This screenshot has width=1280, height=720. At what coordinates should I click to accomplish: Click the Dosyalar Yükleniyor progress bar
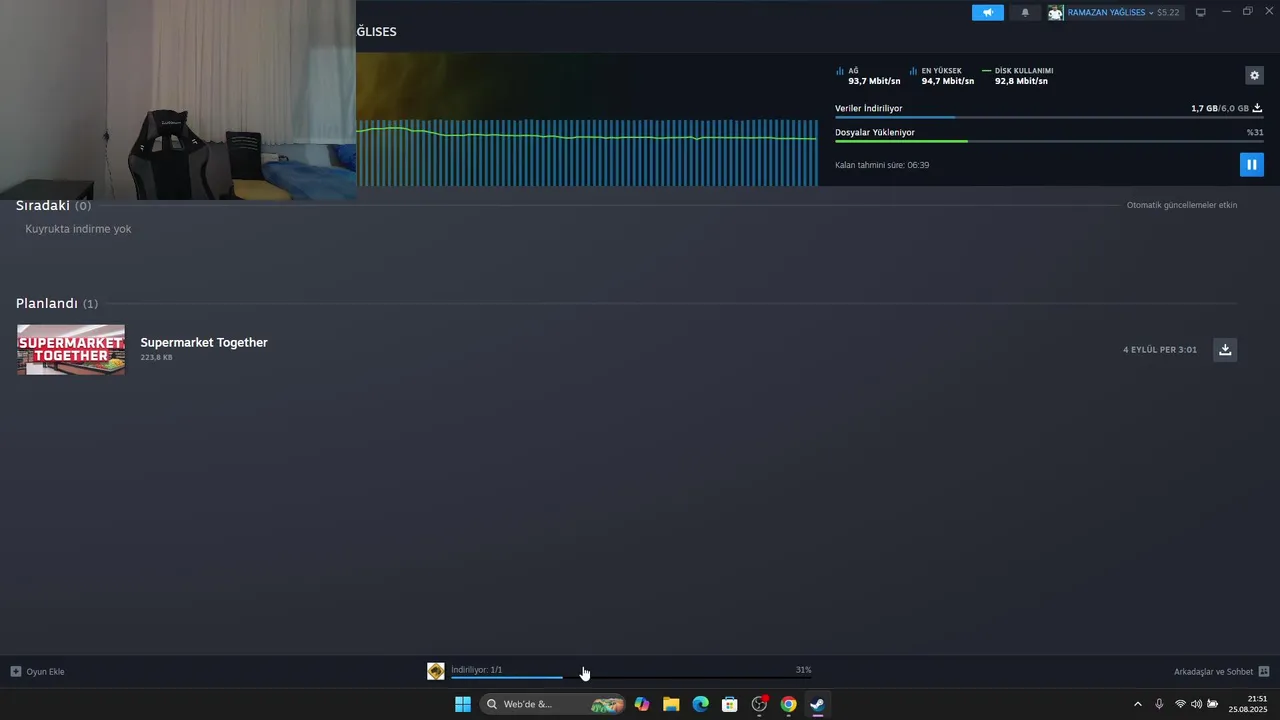pos(1049,141)
